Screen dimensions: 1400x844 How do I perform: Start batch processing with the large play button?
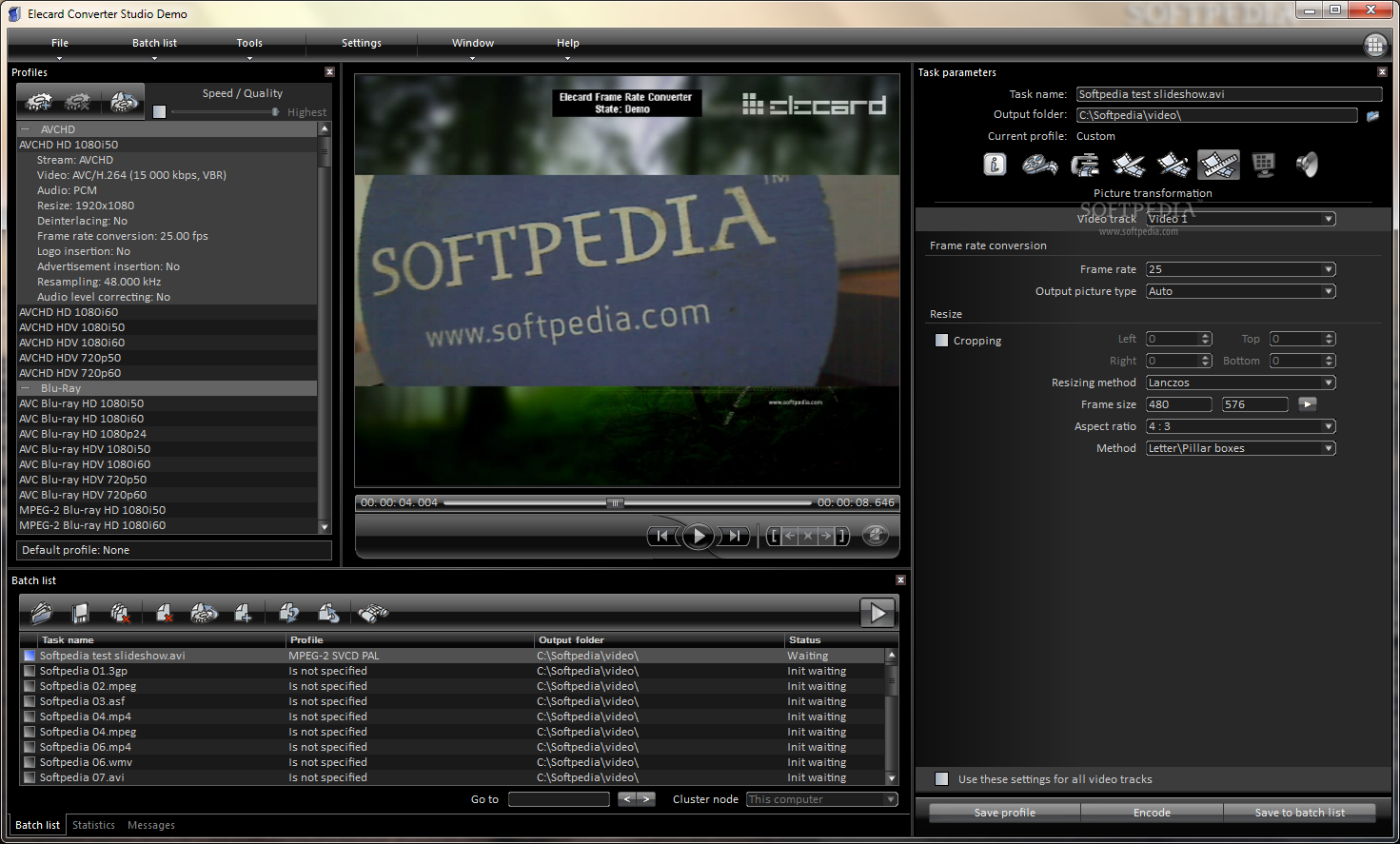pos(877,614)
